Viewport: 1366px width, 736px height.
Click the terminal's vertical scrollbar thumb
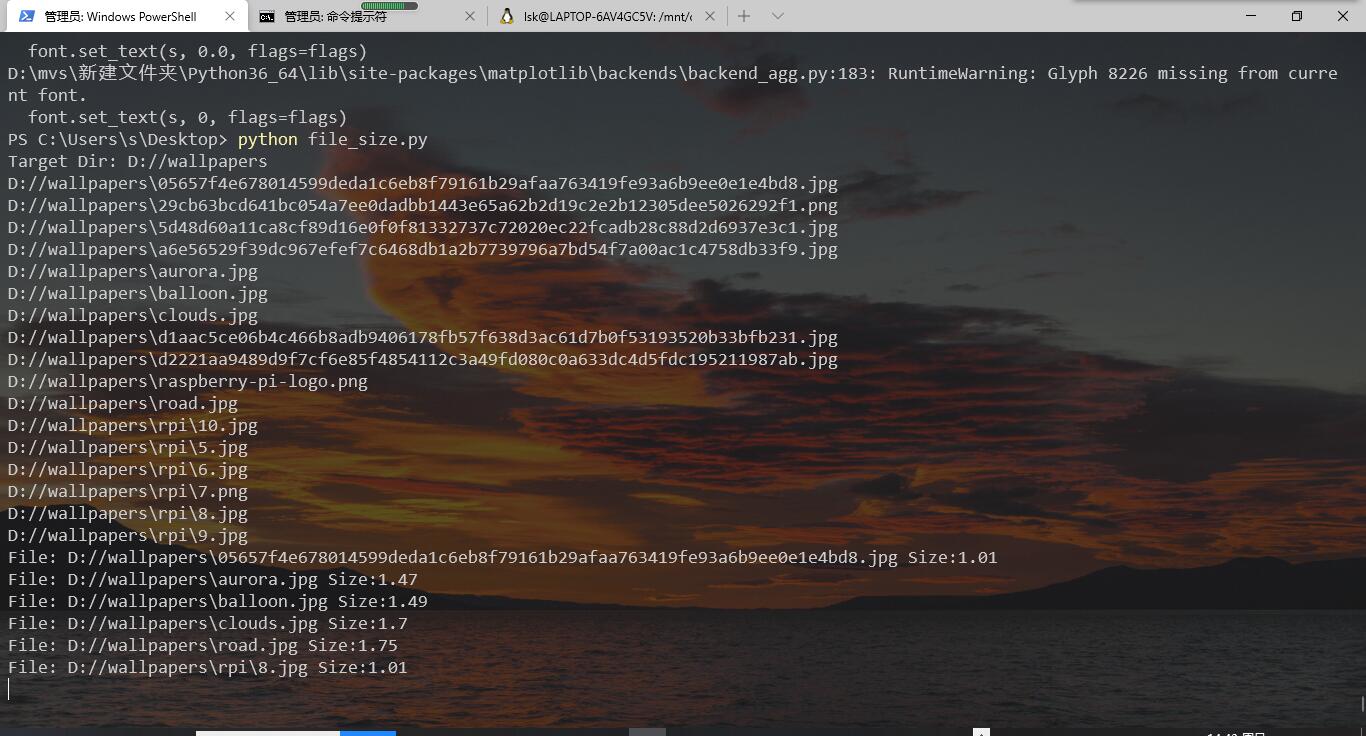[1361, 703]
